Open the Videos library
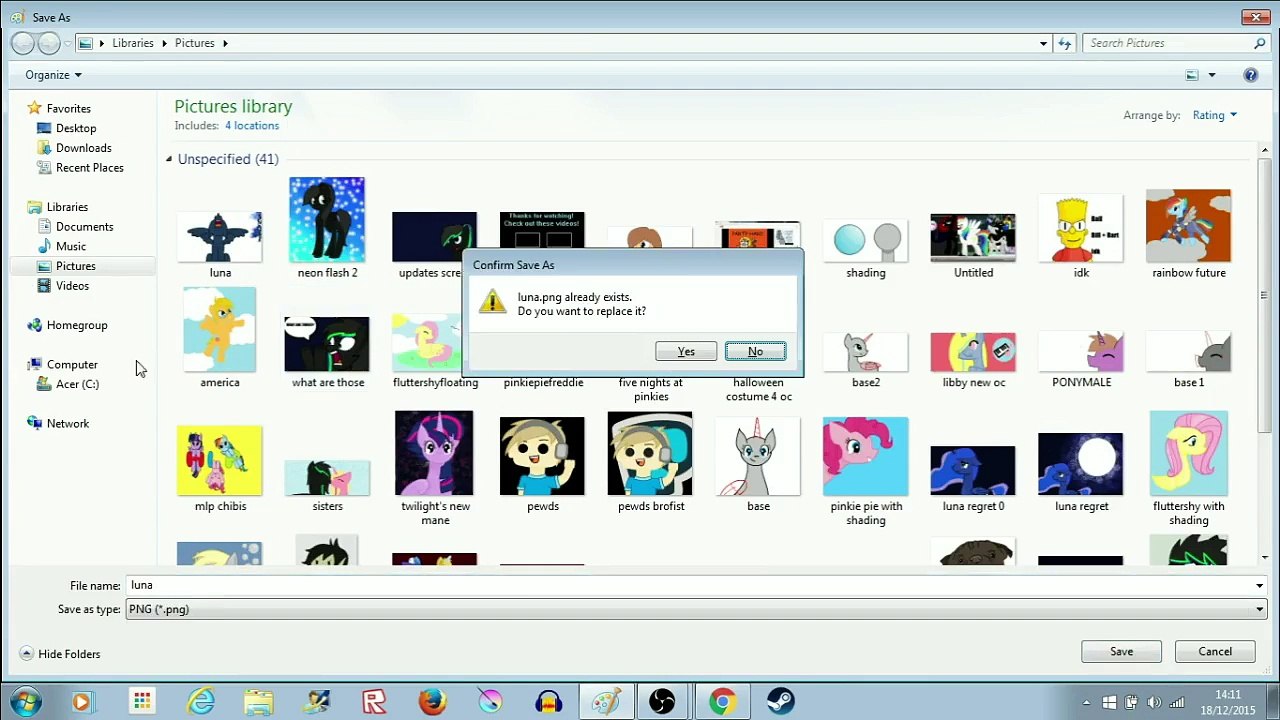The image size is (1280, 720). tap(63, 286)
